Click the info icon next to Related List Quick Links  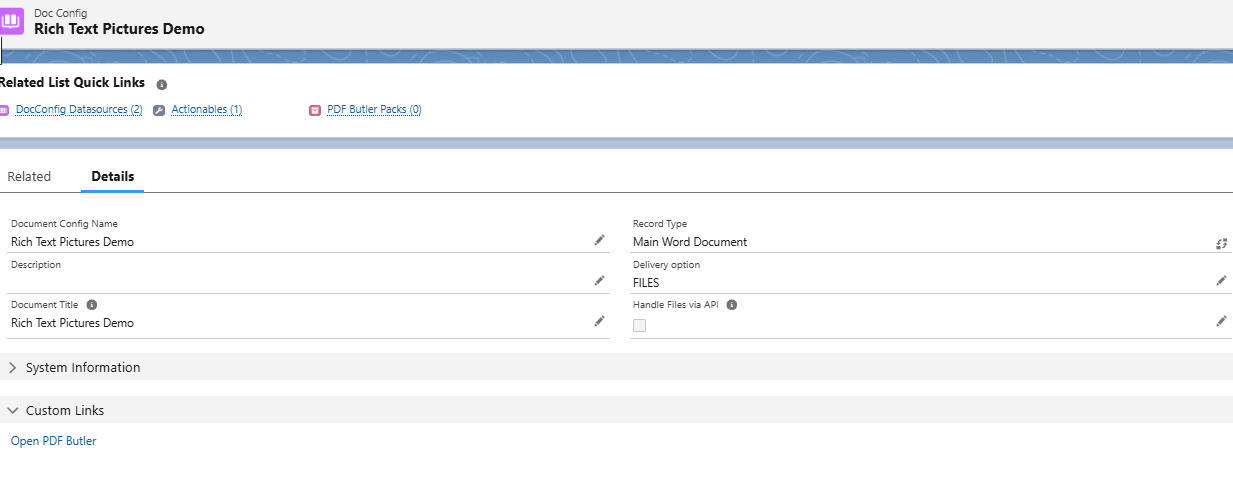tap(162, 85)
